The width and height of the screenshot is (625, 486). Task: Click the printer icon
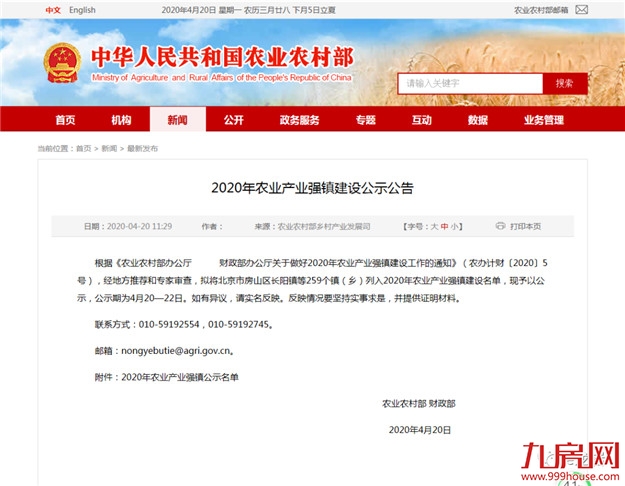[500, 226]
